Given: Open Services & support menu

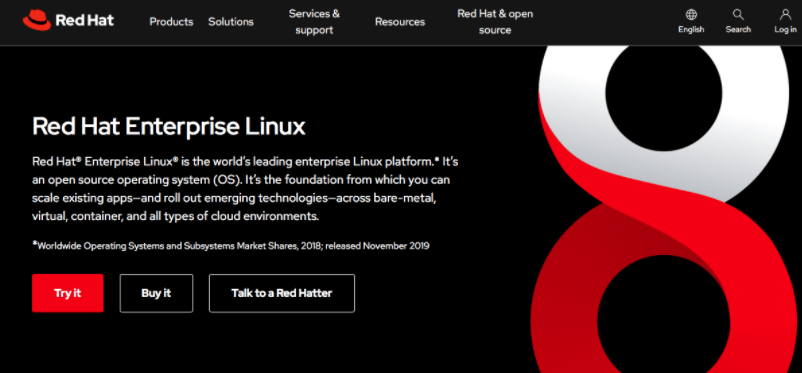Looking at the screenshot, I should (314, 22).
